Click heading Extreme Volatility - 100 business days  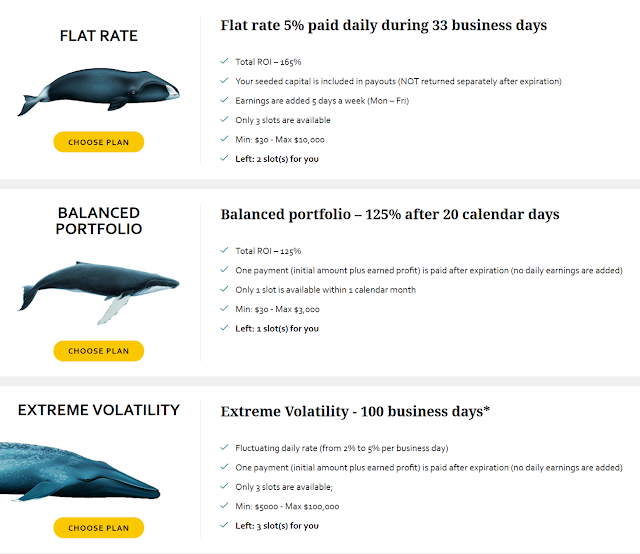point(355,412)
